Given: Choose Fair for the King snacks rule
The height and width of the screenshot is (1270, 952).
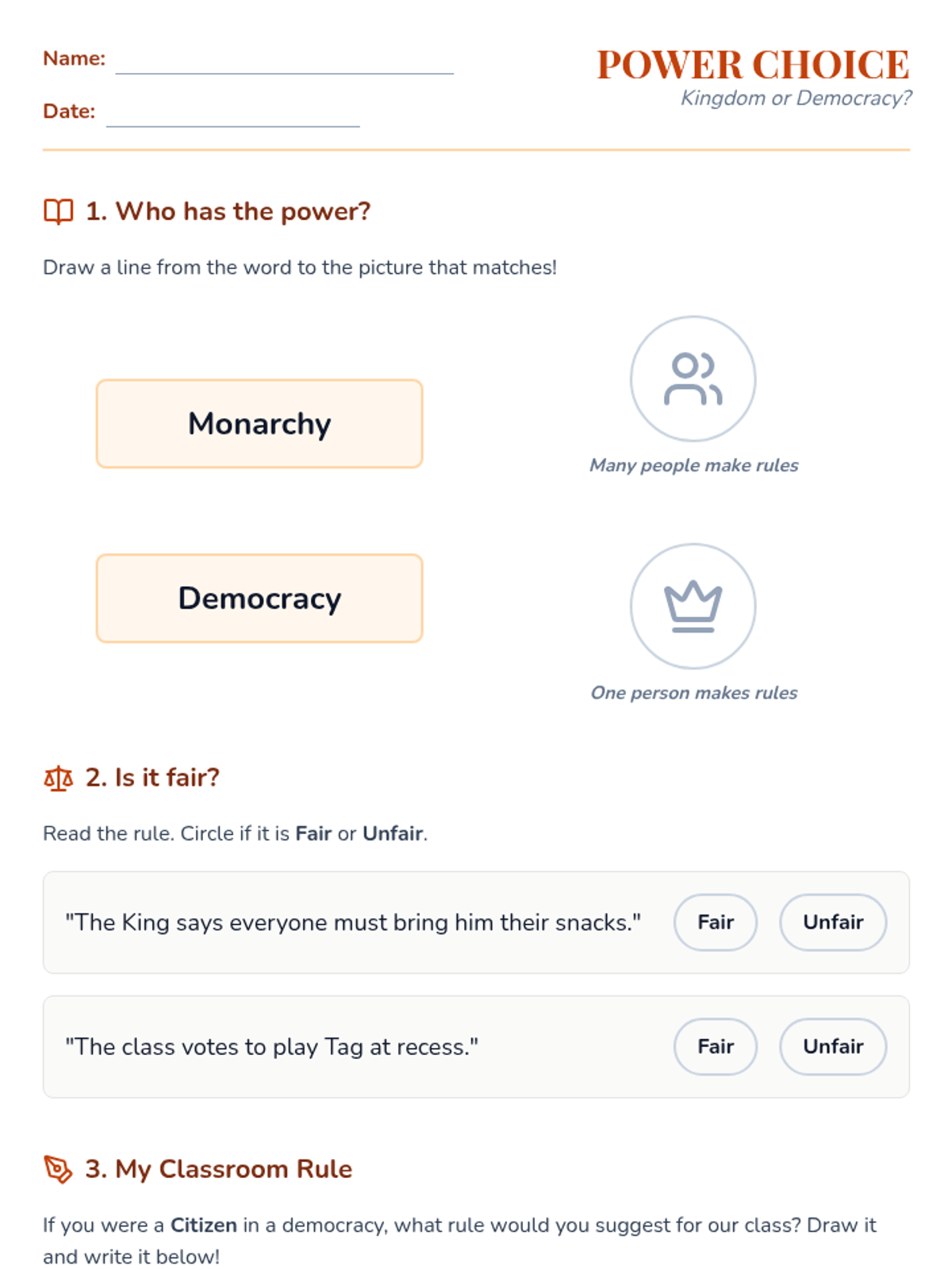Looking at the screenshot, I should [x=715, y=922].
